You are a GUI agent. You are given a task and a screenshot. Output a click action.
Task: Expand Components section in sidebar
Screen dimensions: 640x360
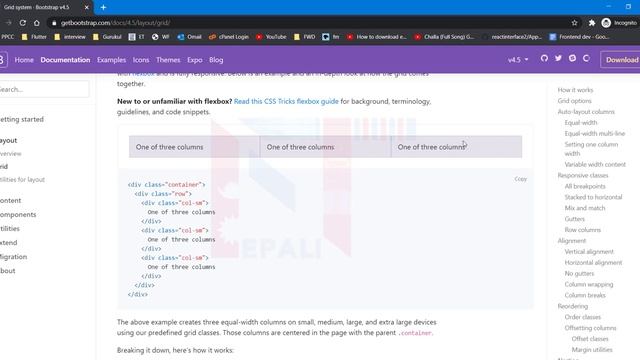pos(18,214)
